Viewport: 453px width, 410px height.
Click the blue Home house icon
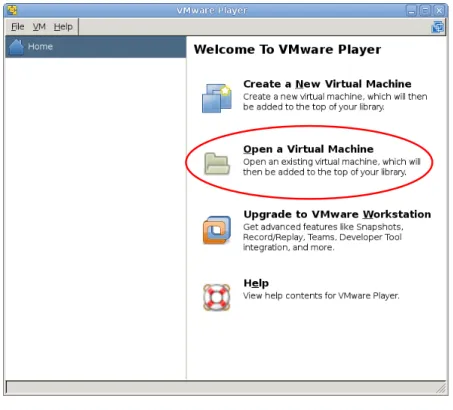16,47
